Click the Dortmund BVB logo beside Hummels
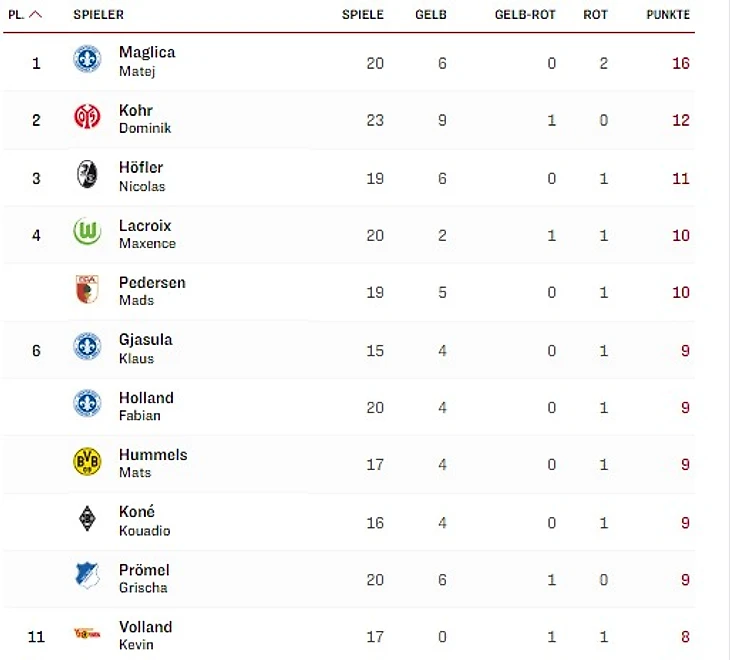 [x=87, y=462]
